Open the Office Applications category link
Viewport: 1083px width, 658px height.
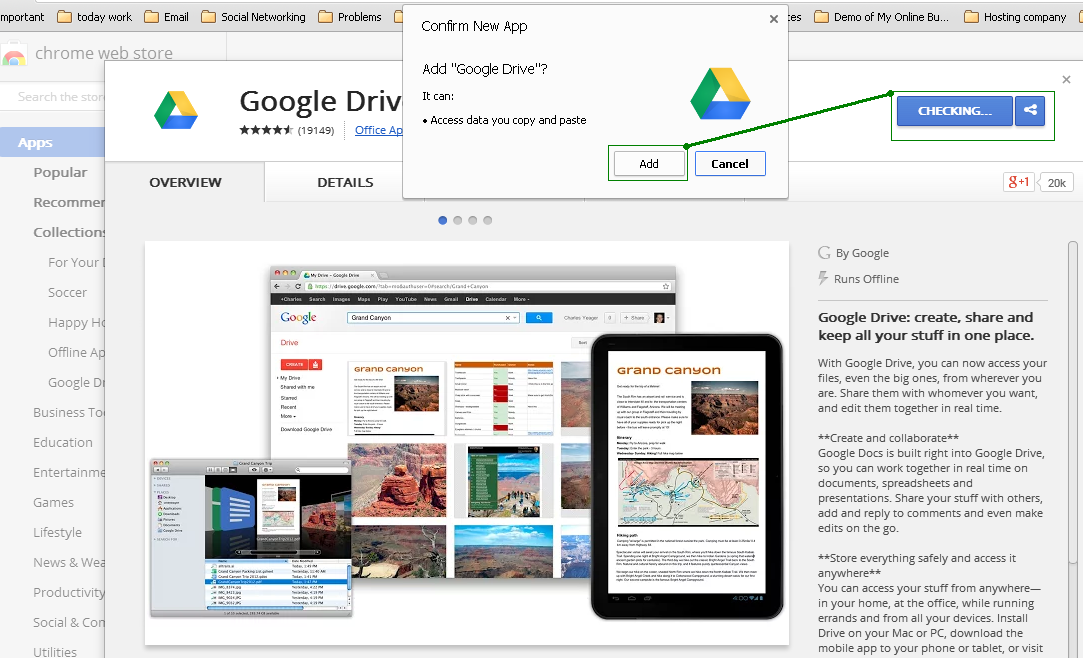coord(378,130)
